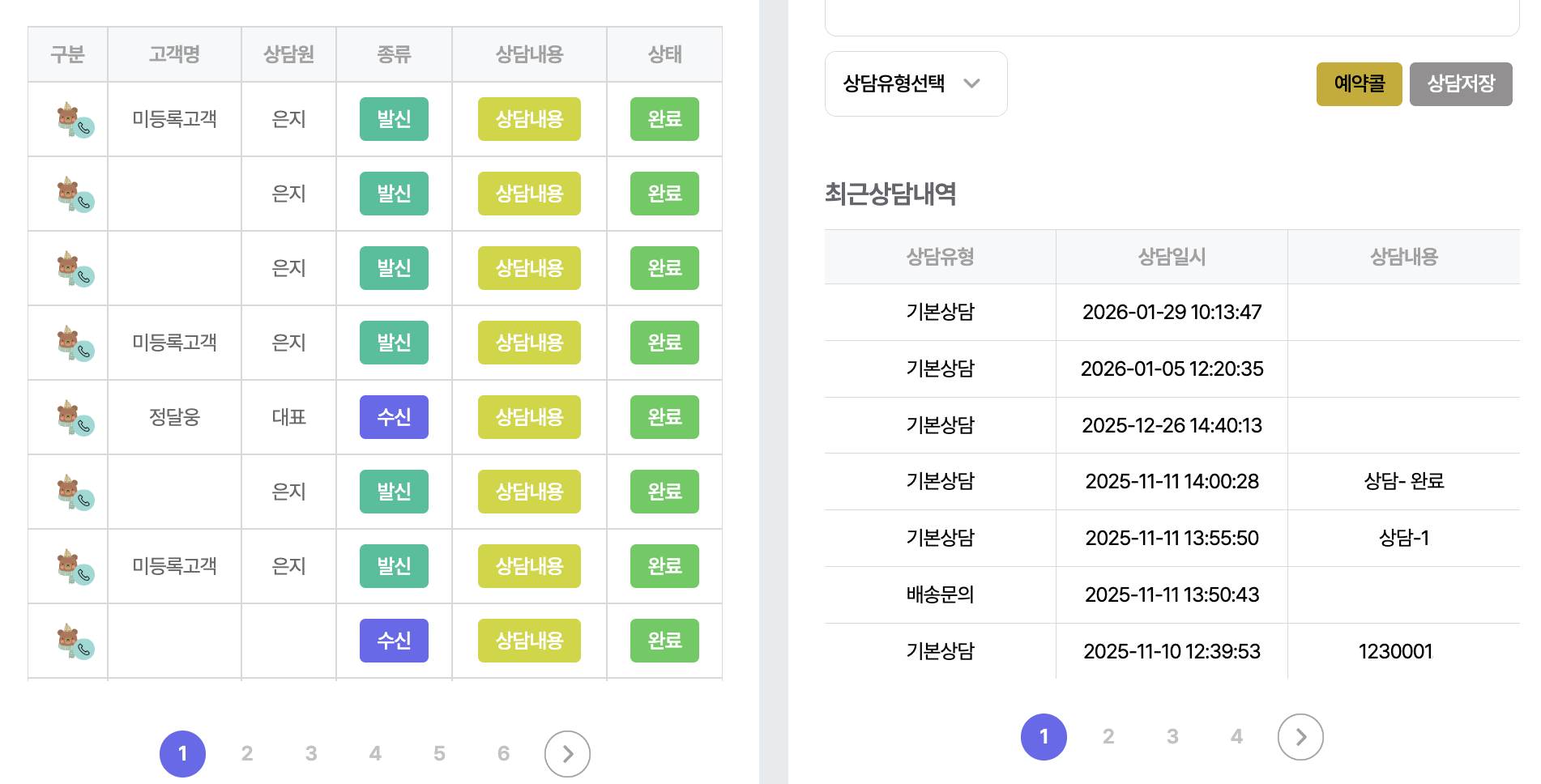Viewport: 1541px width, 784px height.
Task: Click the bear phone icon in the 정달웅 row
Action: [x=75, y=417]
